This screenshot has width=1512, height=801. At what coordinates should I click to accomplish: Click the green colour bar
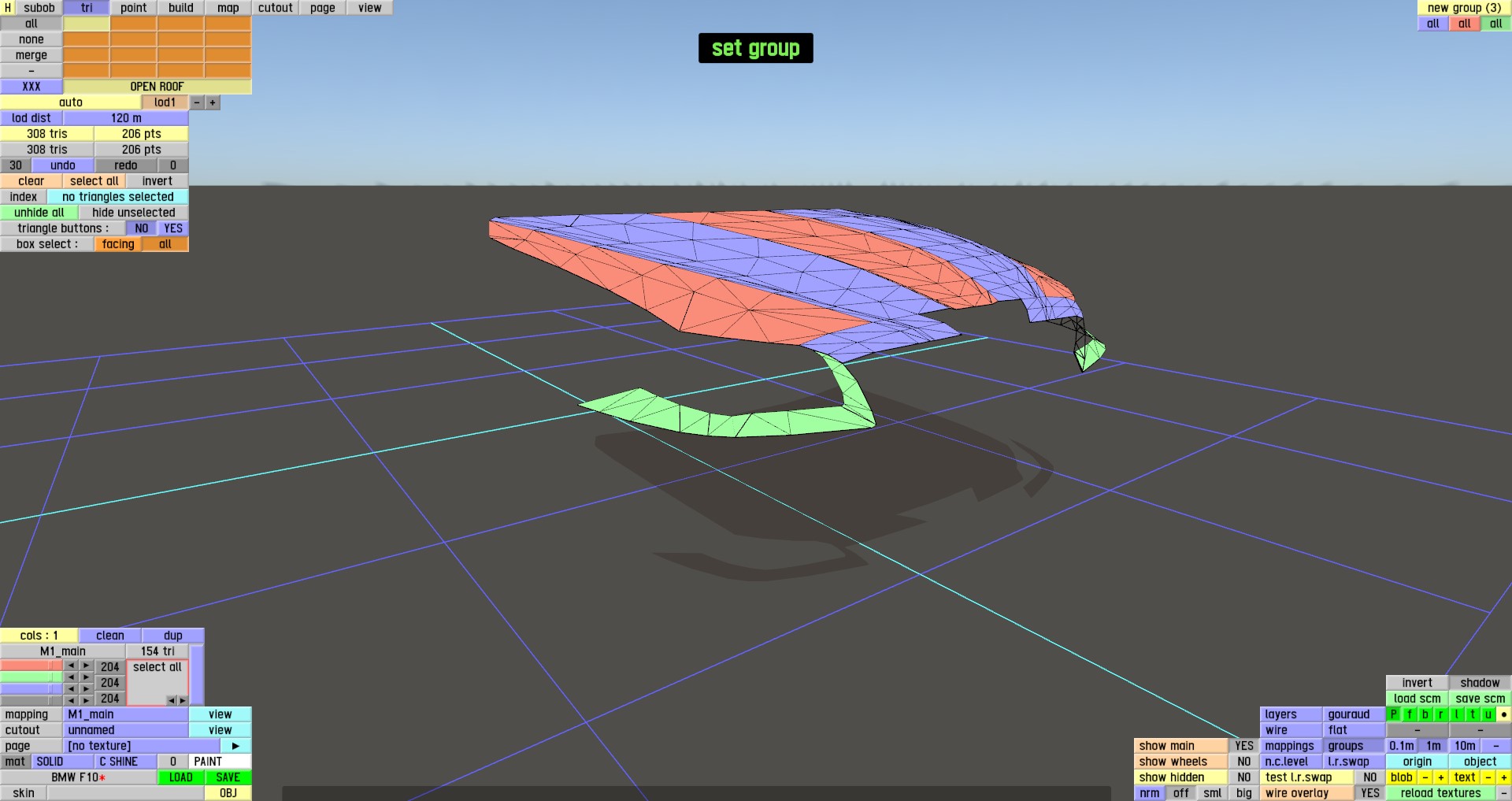click(x=31, y=677)
